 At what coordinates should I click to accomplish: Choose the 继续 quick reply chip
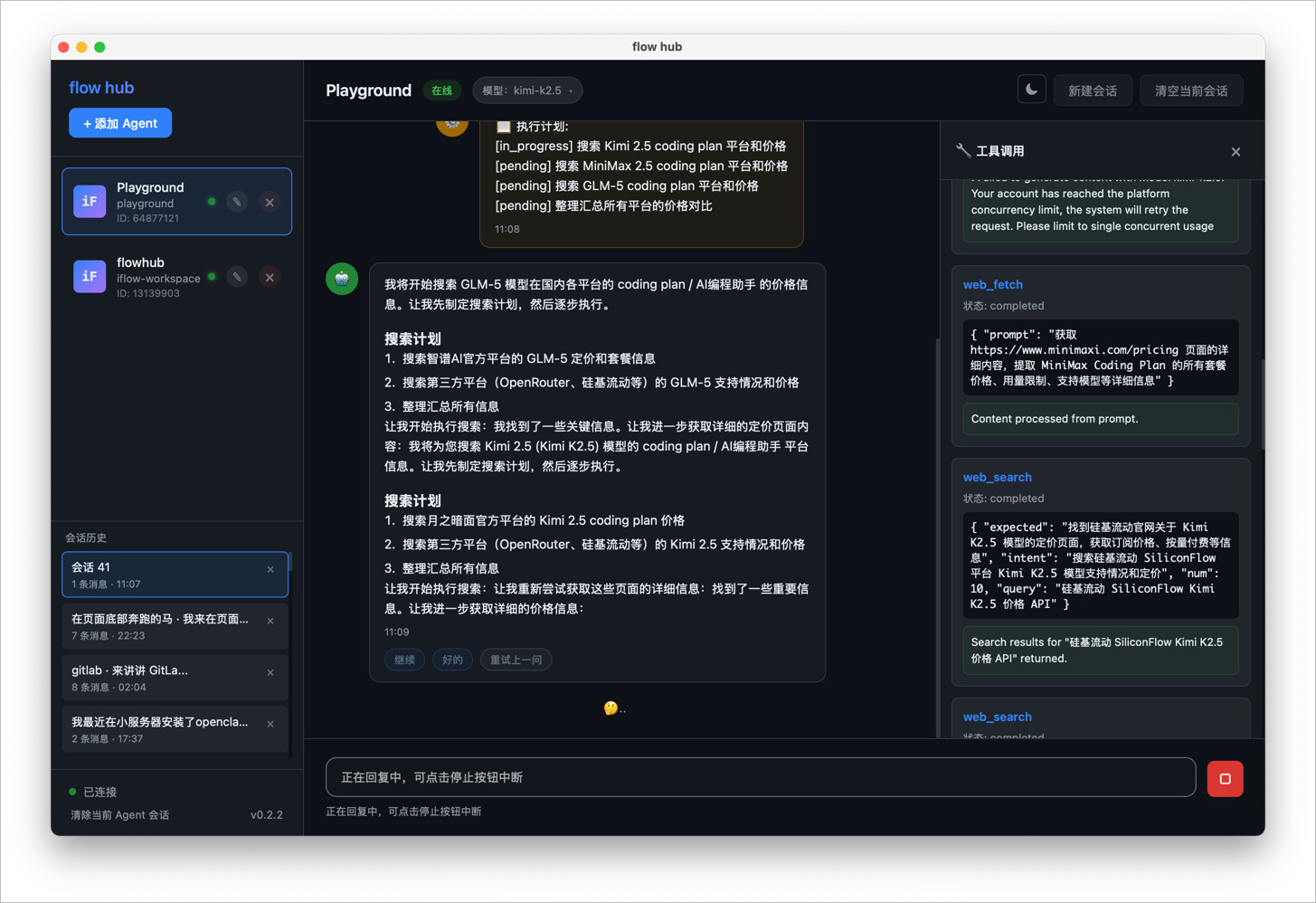tap(404, 660)
